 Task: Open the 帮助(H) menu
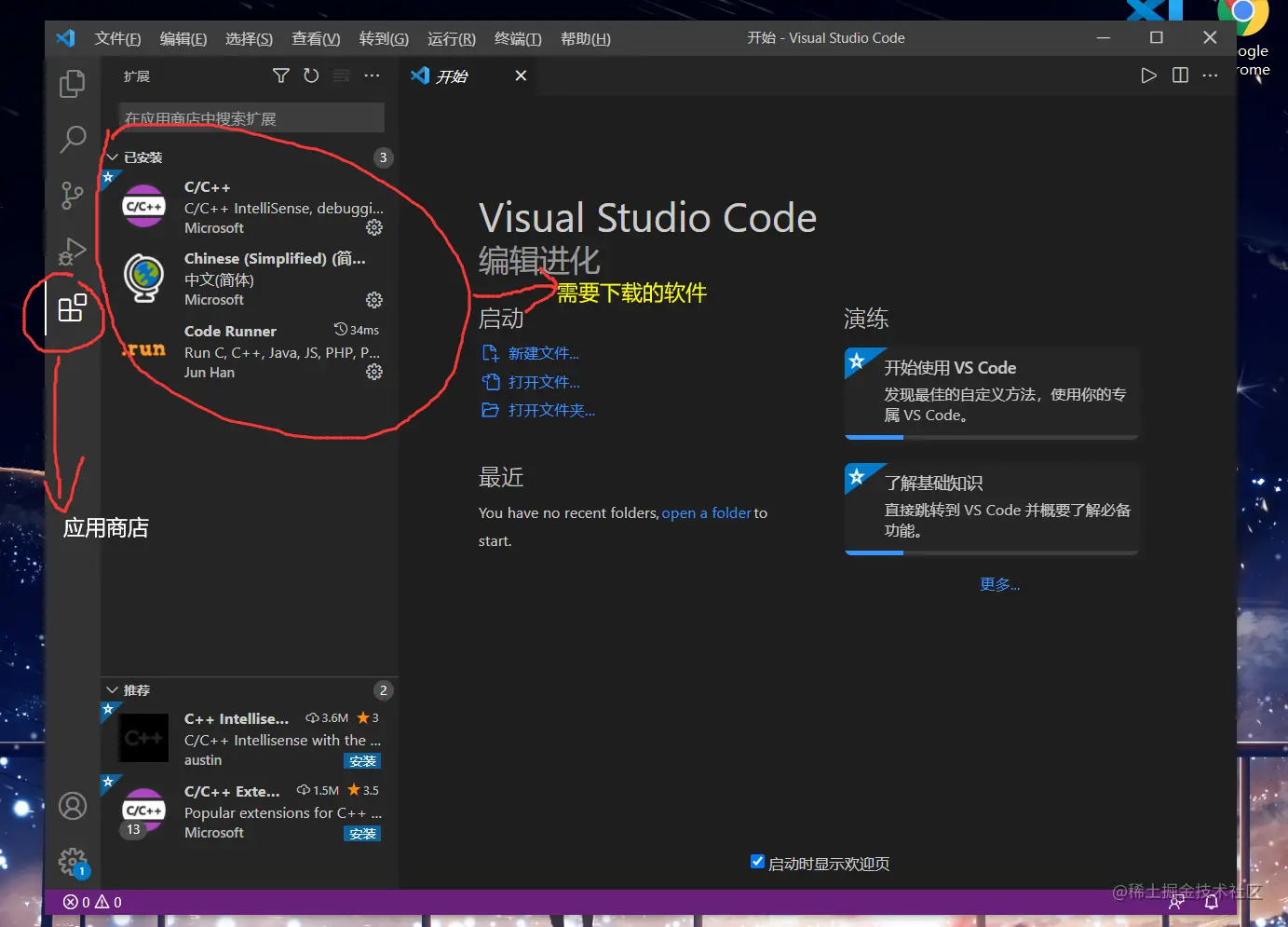[586, 38]
